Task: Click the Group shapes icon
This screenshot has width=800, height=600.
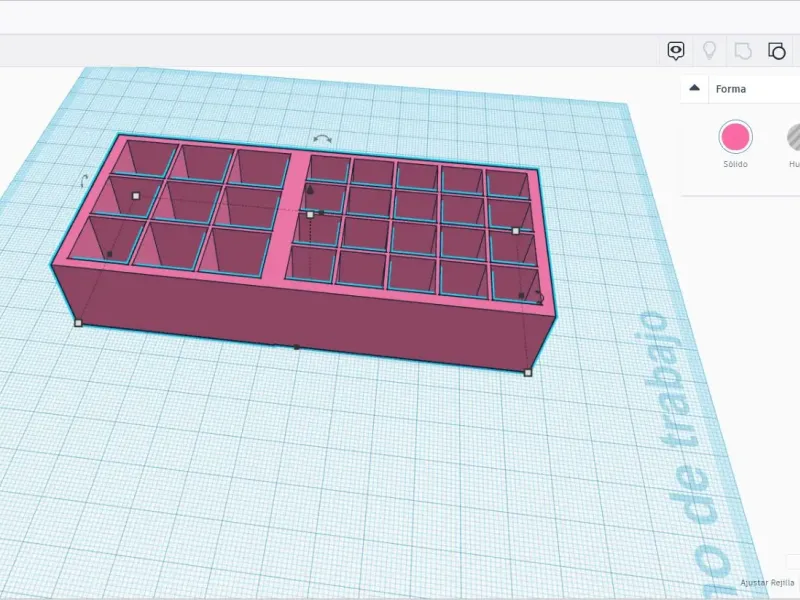Action: click(743, 51)
